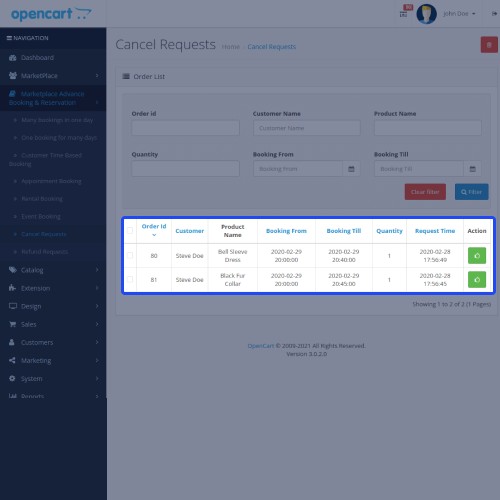Screen dimensions: 500x500
Task: Expand the Customers sidebar menu
Action: 53,342
